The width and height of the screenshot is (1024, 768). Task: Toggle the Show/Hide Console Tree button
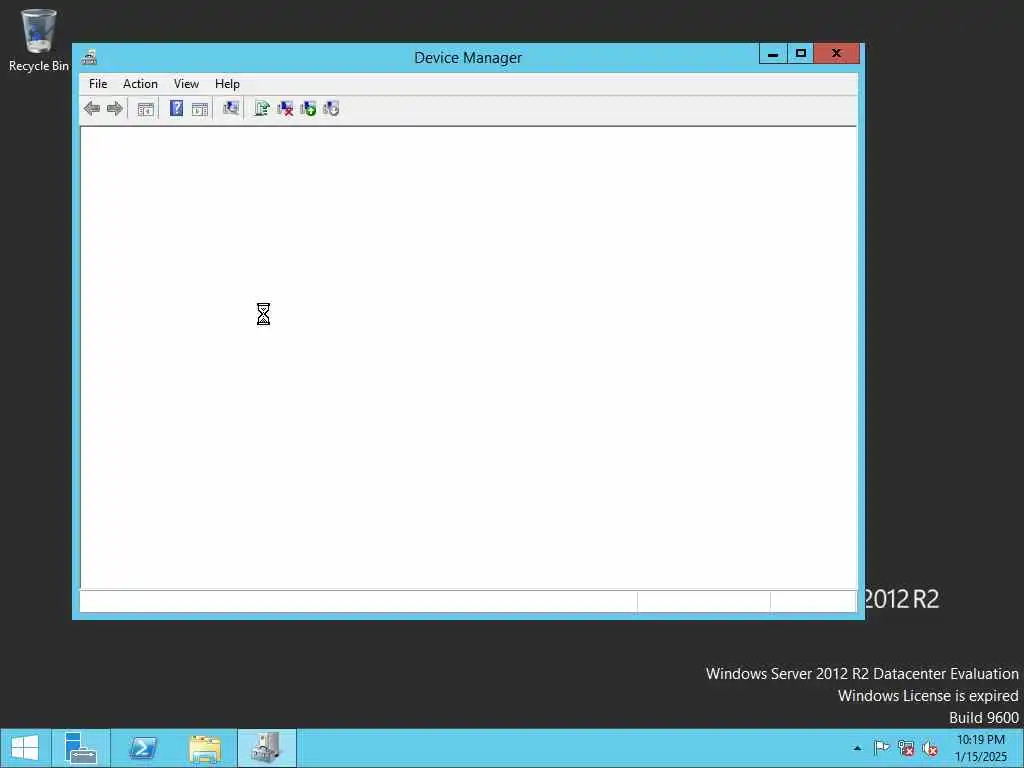[x=146, y=109]
